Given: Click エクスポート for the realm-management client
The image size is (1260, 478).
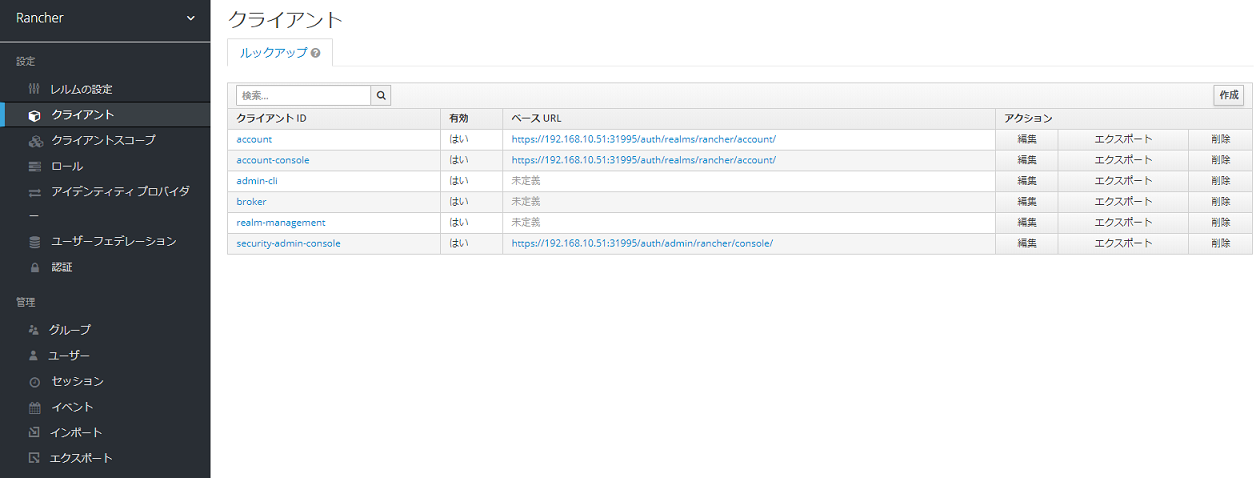Looking at the screenshot, I should [1124, 222].
